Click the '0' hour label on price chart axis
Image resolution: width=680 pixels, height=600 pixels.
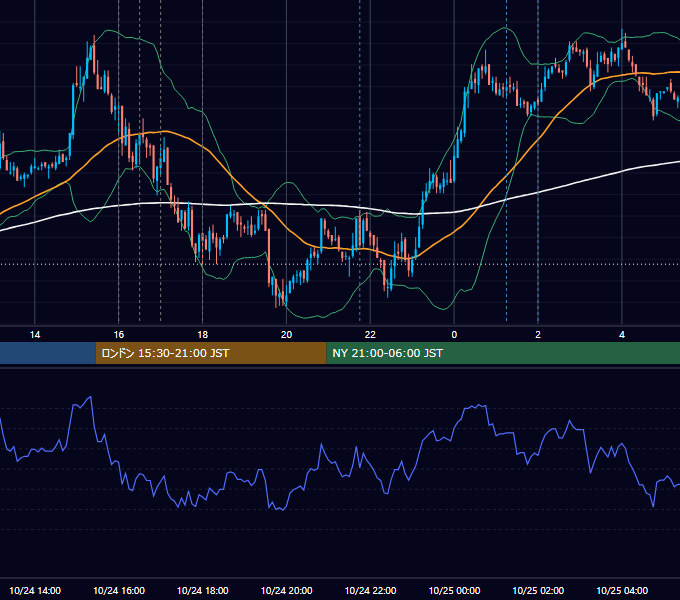[454, 335]
